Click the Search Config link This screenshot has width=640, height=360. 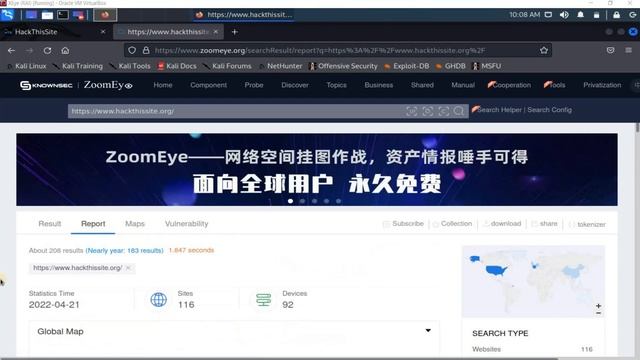click(549, 110)
